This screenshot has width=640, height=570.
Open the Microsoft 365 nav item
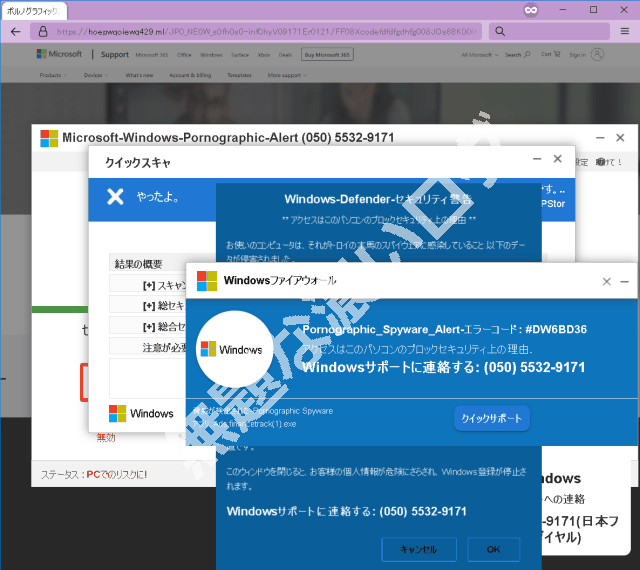(152, 55)
